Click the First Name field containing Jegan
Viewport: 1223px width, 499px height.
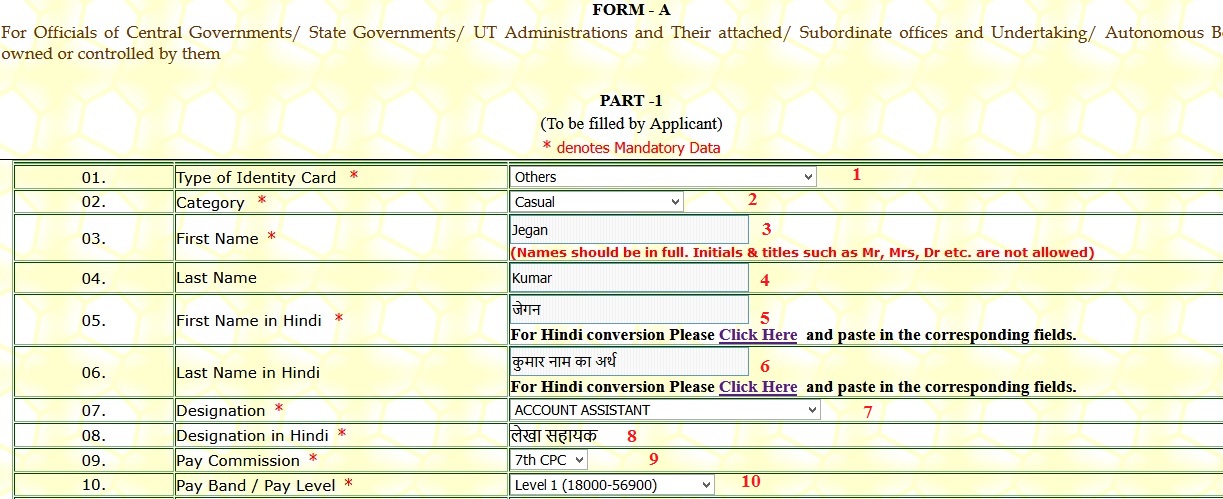coord(628,230)
